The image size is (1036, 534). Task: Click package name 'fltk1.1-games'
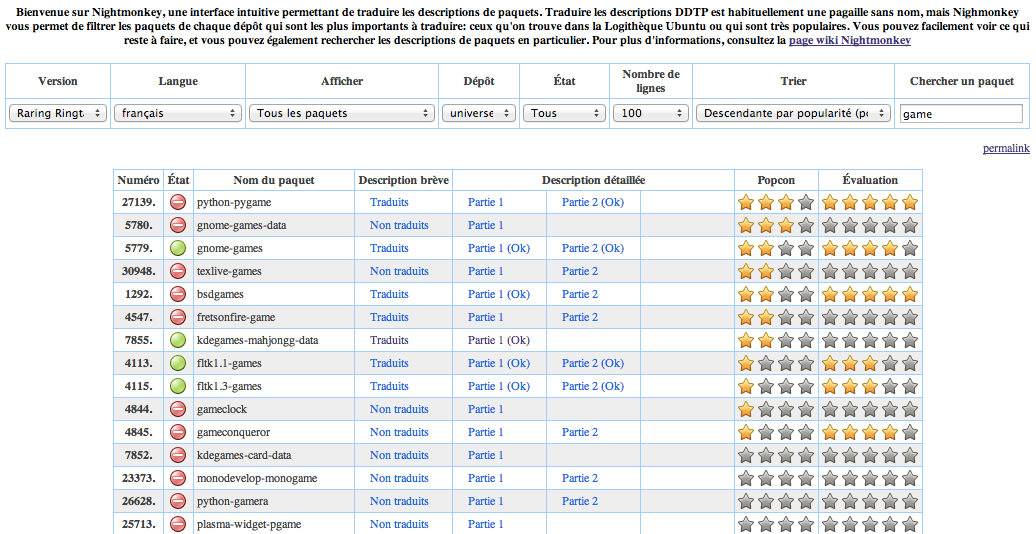pyautogui.click(x=229, y=363)
